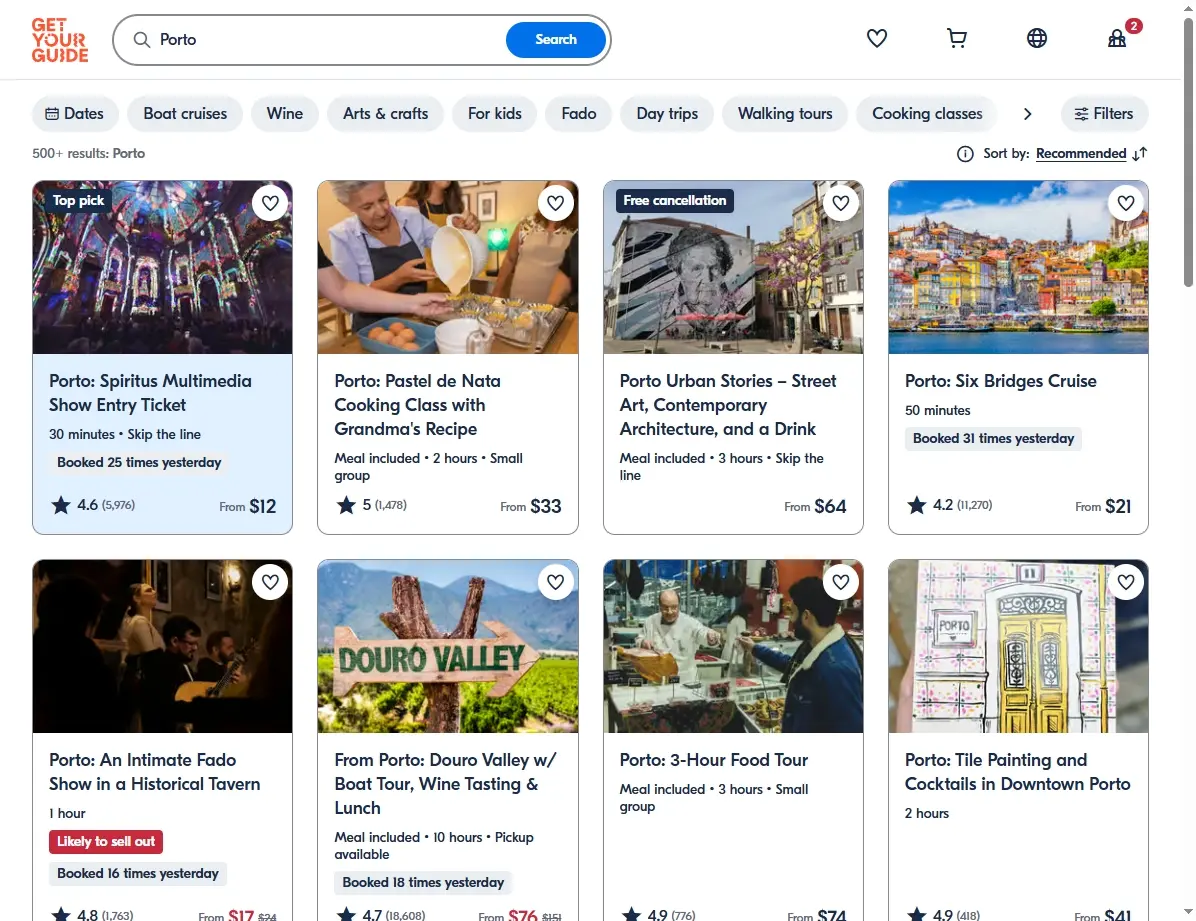Image resolution: width=1196 pixels, height=921 pixels.
Task: Select the Day trips category chip
Action: (667, 114)
